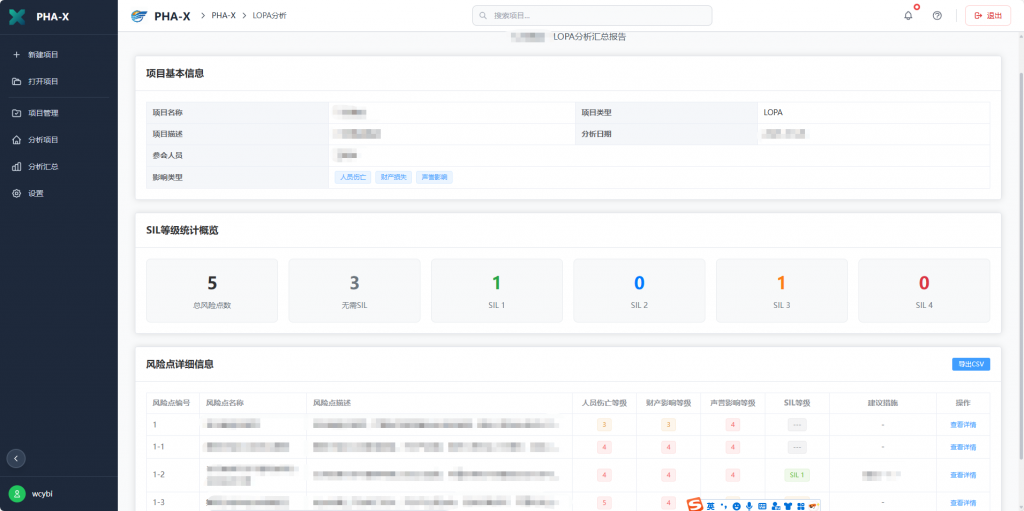Click the PHA-X logo in sidebar

(17, 16)
